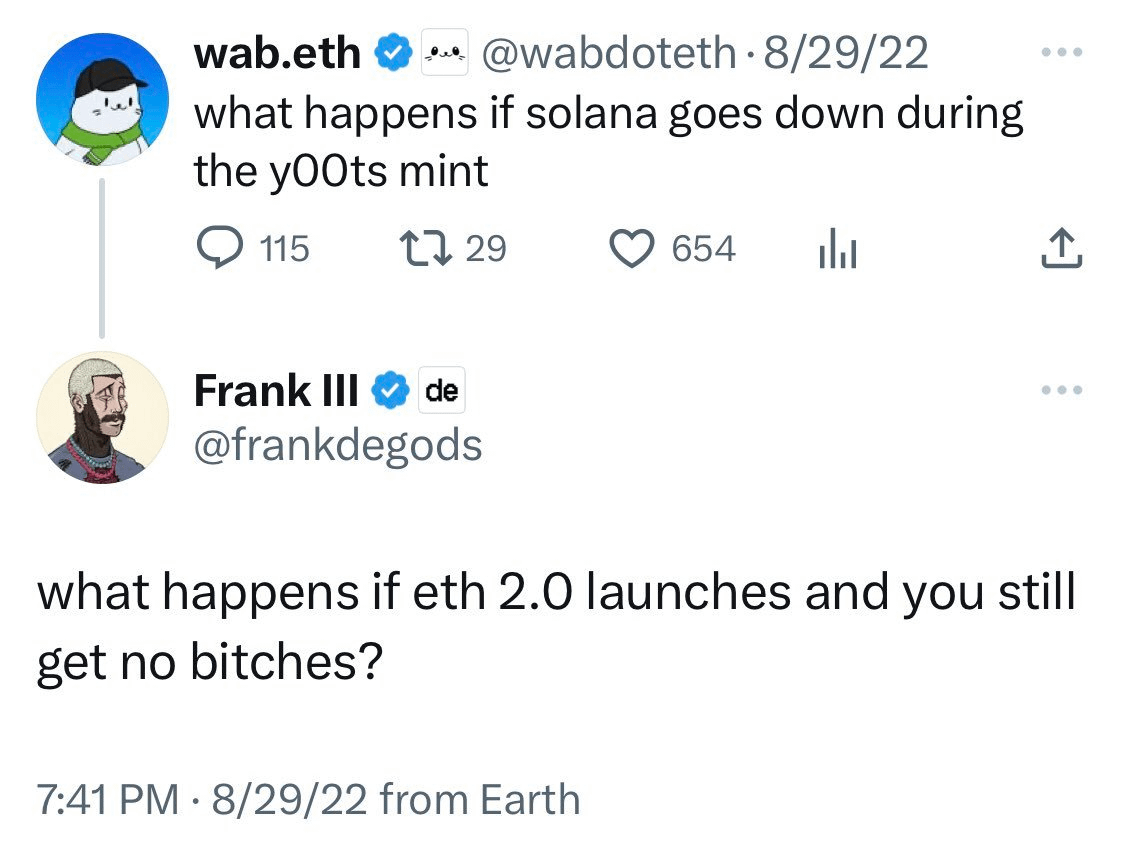The width and height of the screenshot is (1125, 845).
Task: Open Frank III's profile avatar
Action: (x=103, y=417)
